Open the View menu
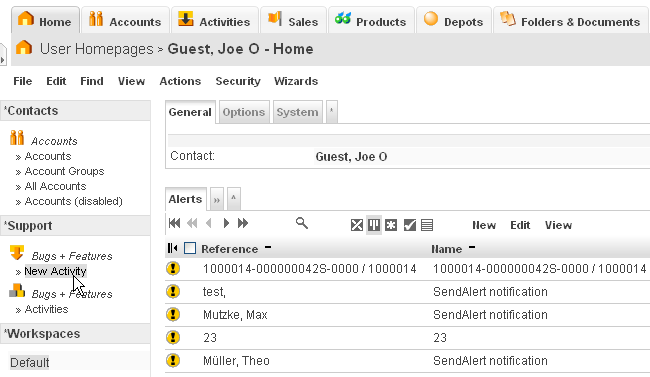This screenshot has width=650, height=377. tap(131, 81)
